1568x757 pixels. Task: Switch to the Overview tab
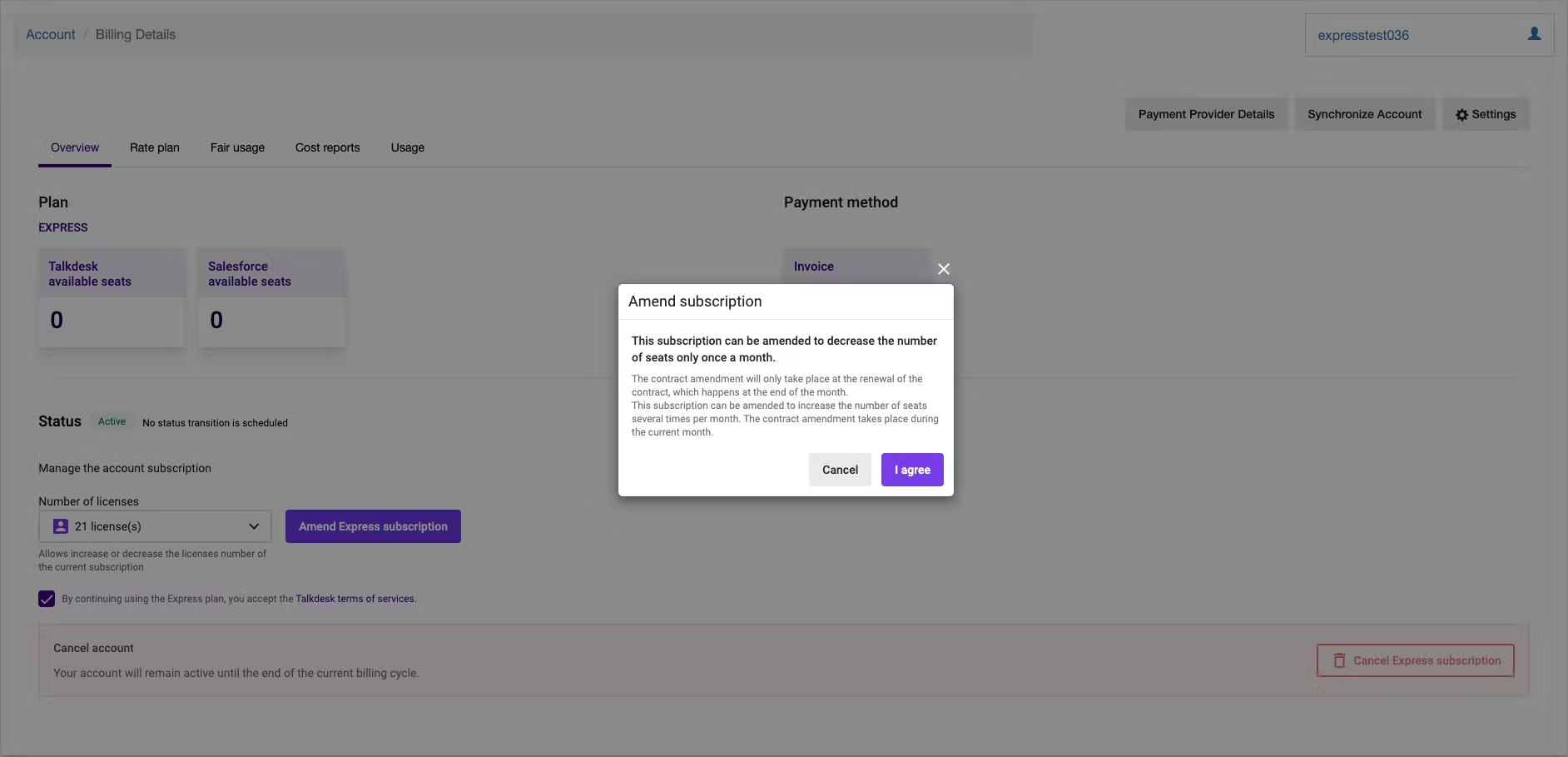pos(75,147)
